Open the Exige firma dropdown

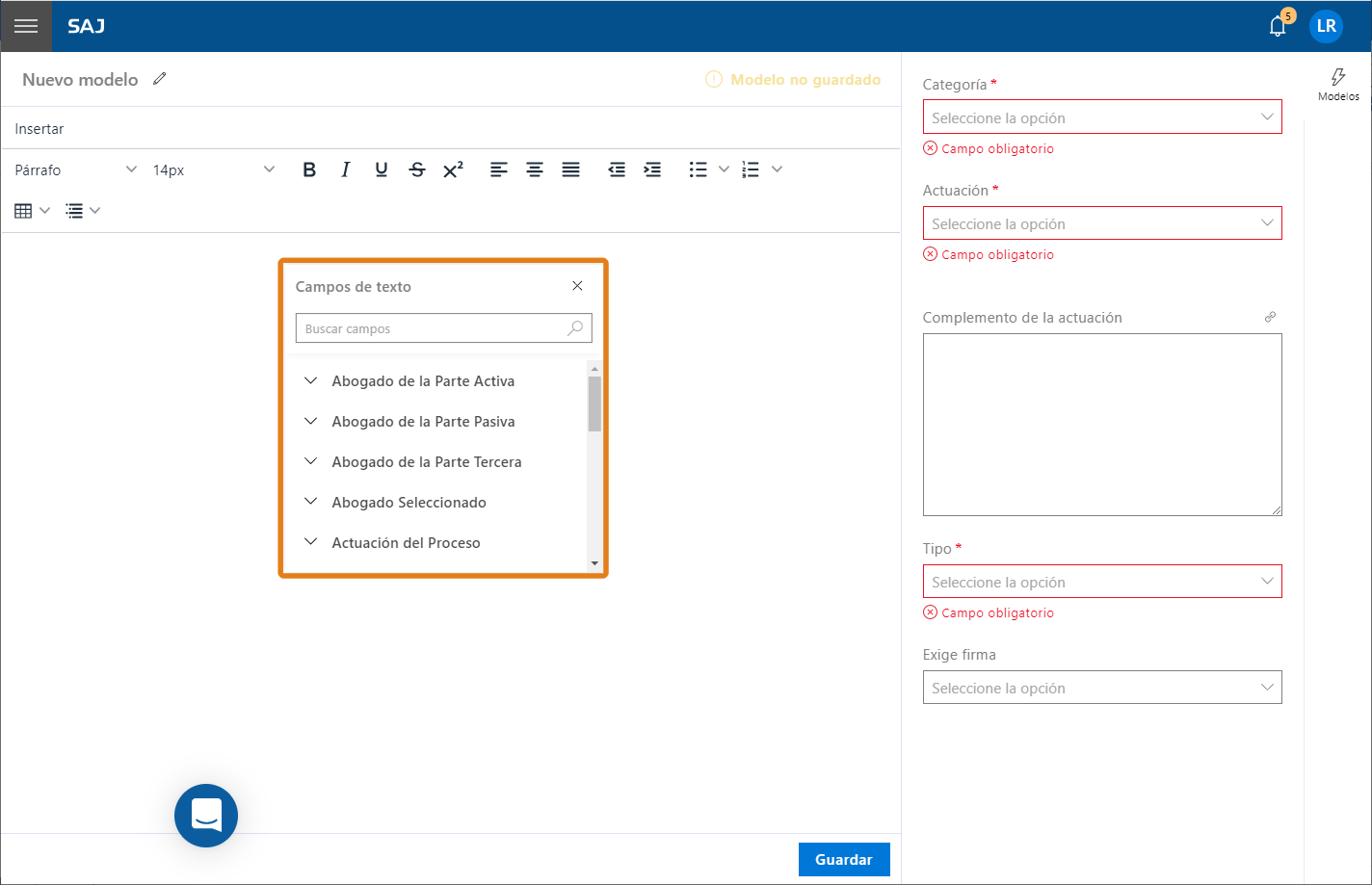click(1102, 688)
